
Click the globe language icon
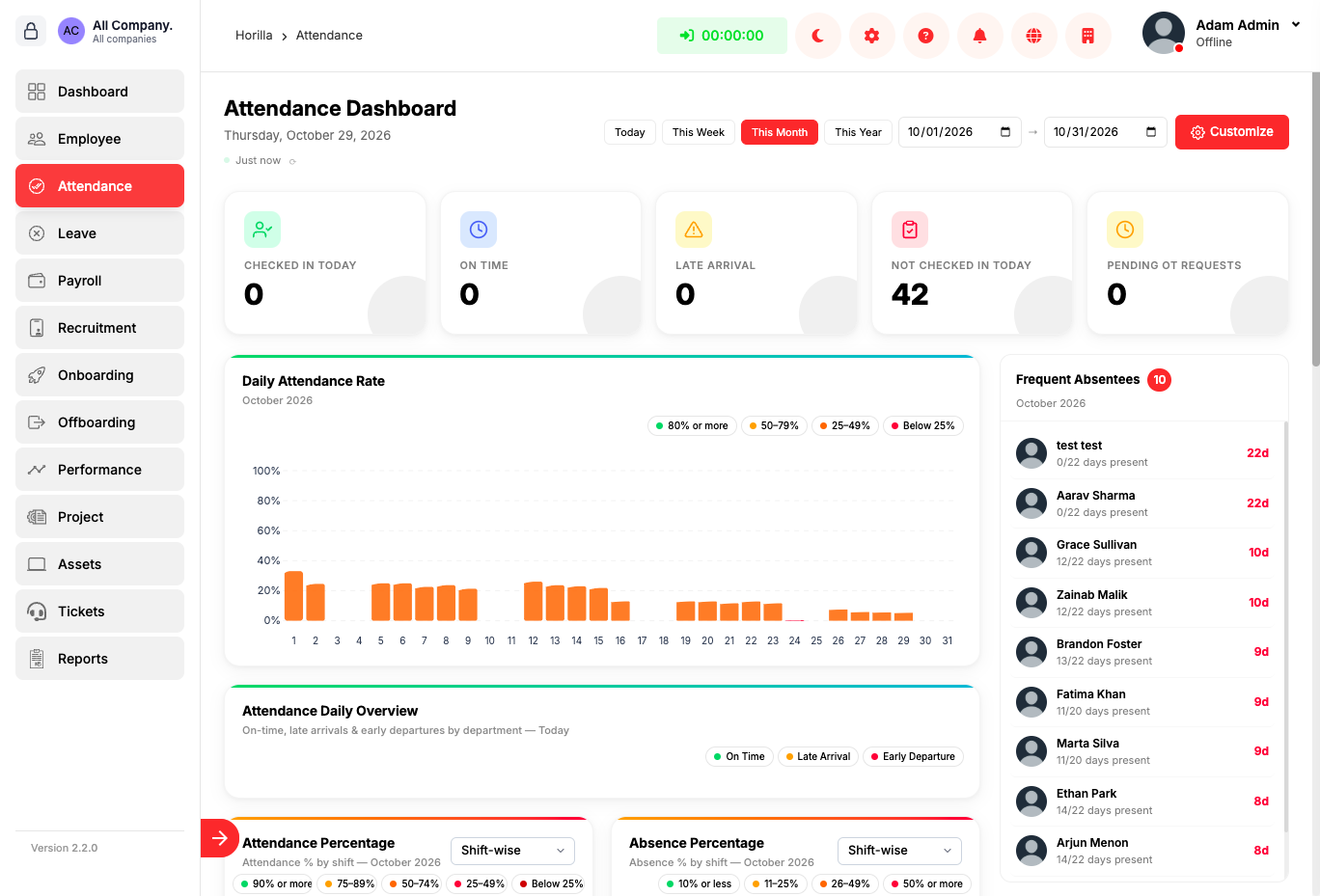click(x=1034, y=36)
